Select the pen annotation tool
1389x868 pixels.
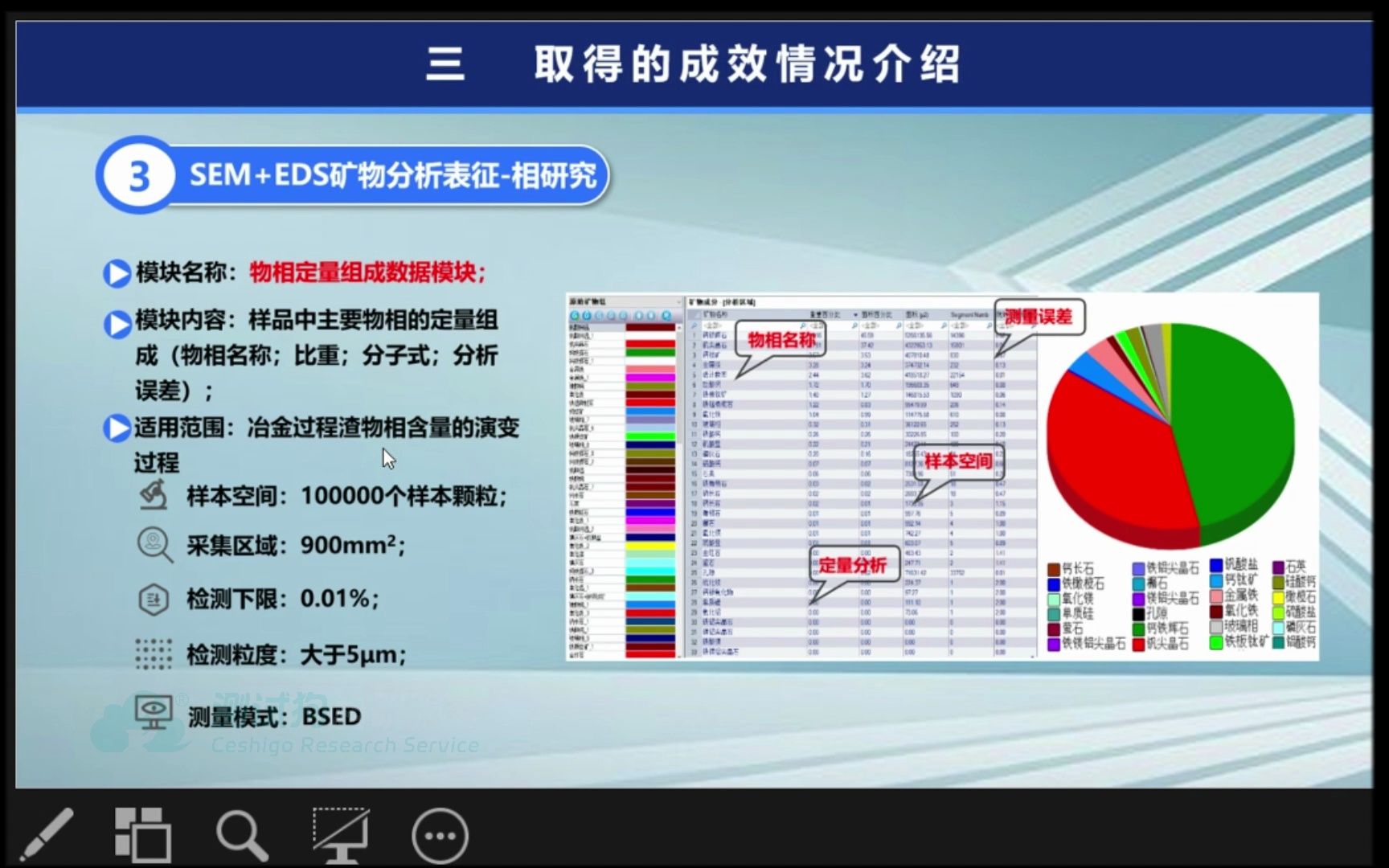tap(46, 835)
